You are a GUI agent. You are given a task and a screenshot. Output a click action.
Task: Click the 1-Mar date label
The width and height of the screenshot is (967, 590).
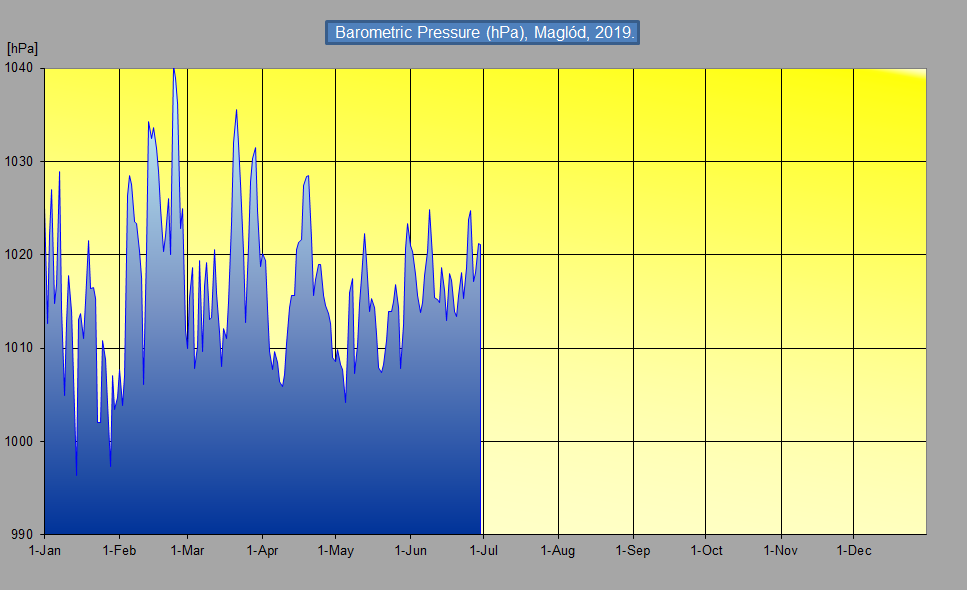(x=187, y=550)
